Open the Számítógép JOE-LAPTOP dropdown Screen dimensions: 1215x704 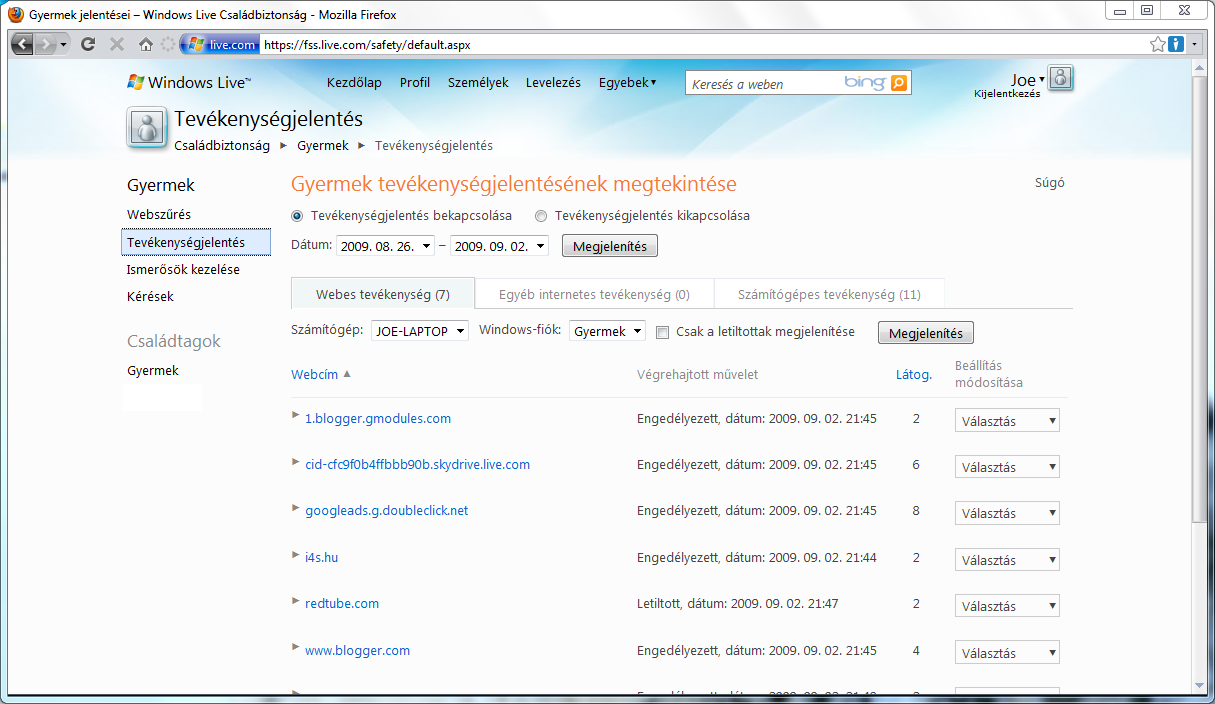click(x=420, y=331)
